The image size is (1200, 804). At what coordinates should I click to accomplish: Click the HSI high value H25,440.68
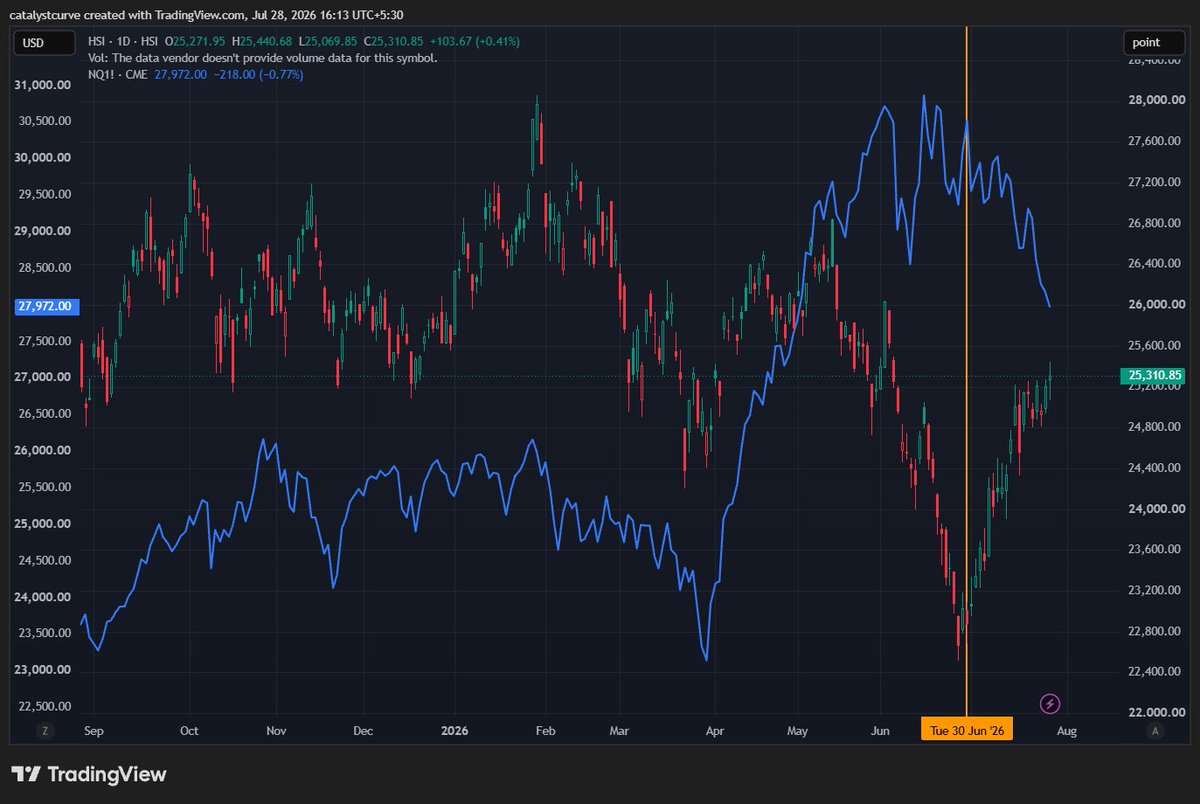[x=262, y=41]
